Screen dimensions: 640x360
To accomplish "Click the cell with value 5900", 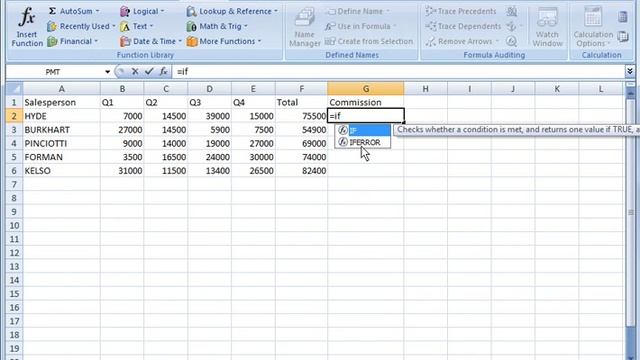I will coord(209,130).
